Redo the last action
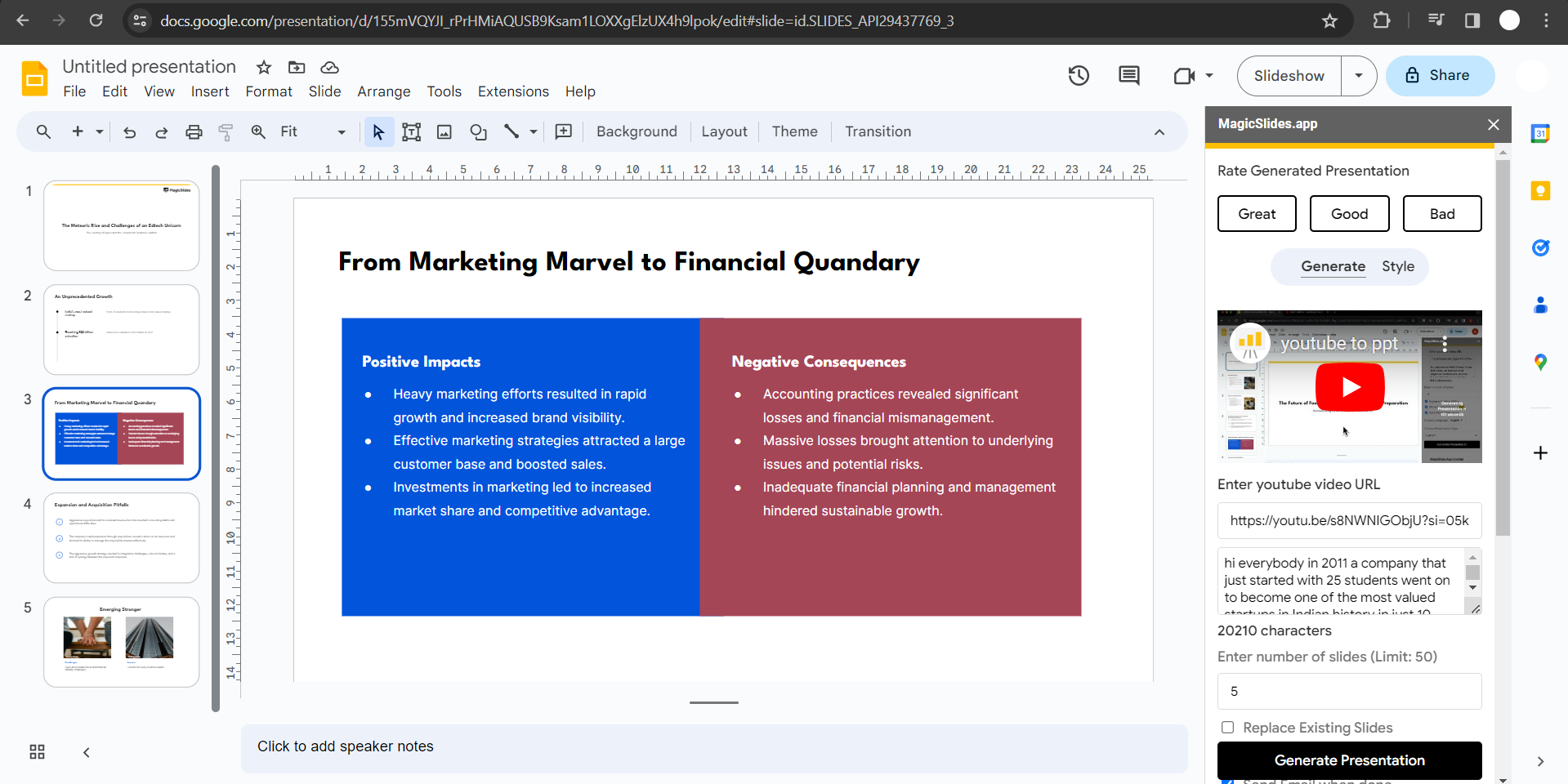The width and height of the screenshot is (1568, 784). (161, 131)
